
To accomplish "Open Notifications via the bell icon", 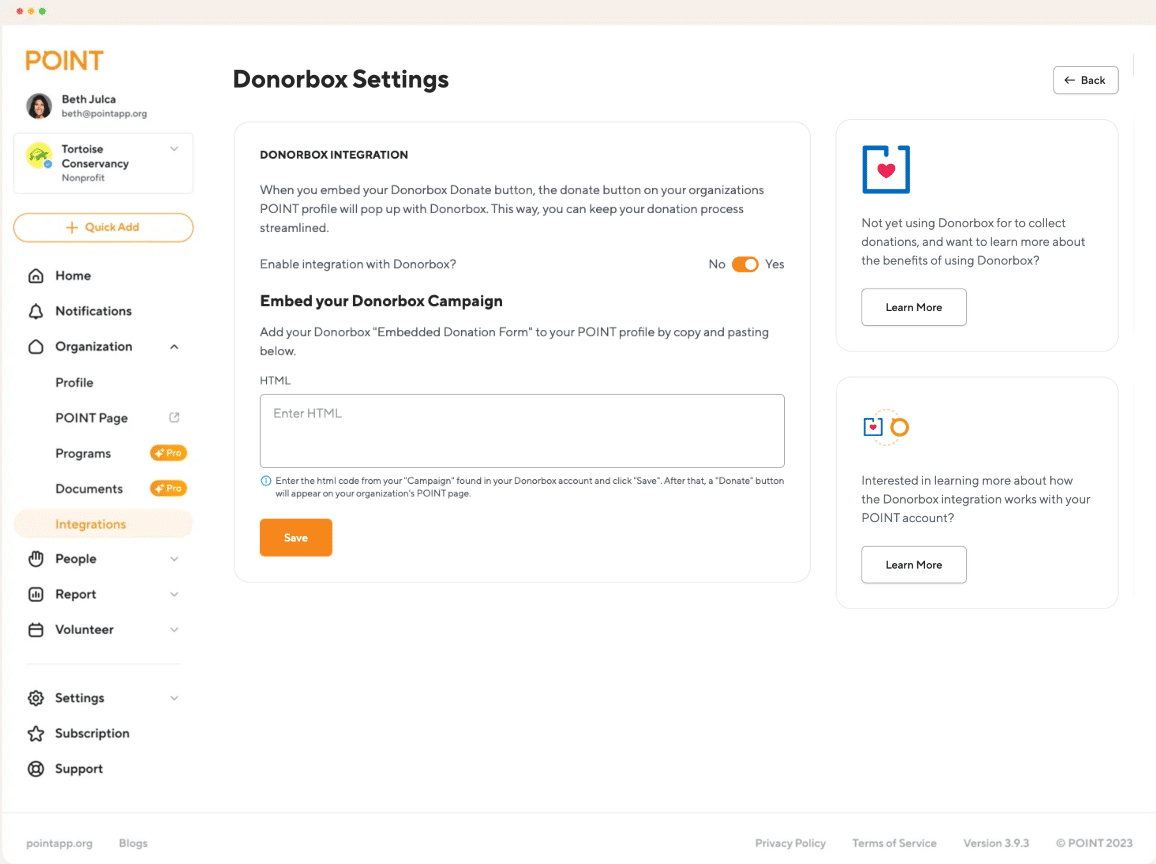I will (x=35, y=311).
